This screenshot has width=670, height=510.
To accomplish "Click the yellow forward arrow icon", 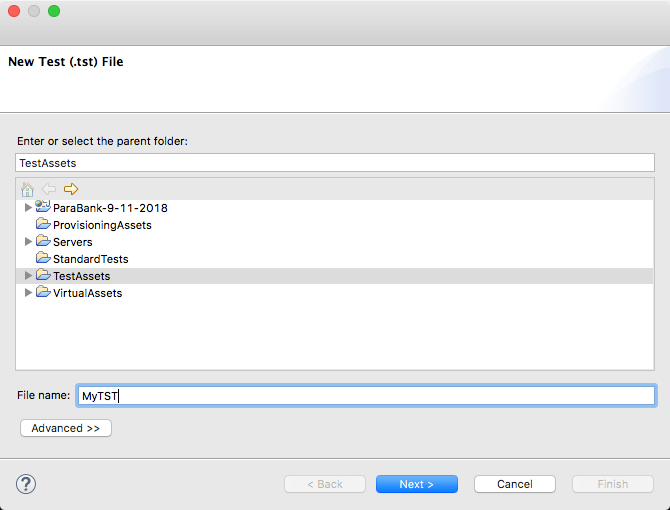I will [x=71, y=189].
